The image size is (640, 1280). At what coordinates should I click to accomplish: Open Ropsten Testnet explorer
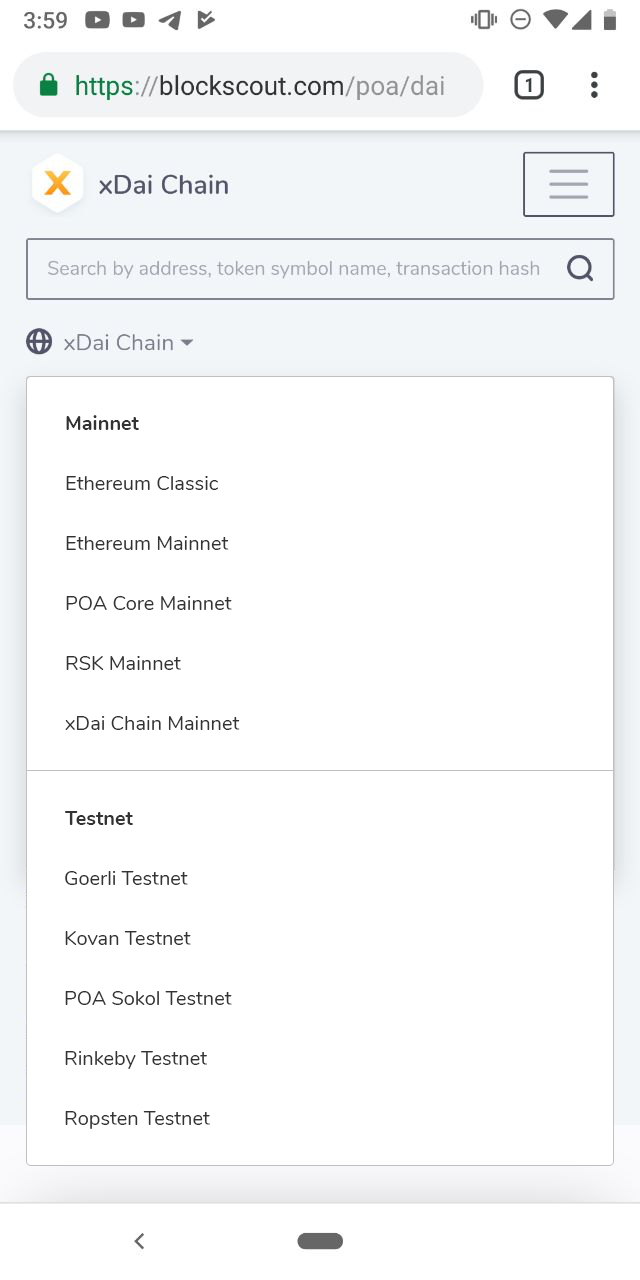click(136, 1118)
